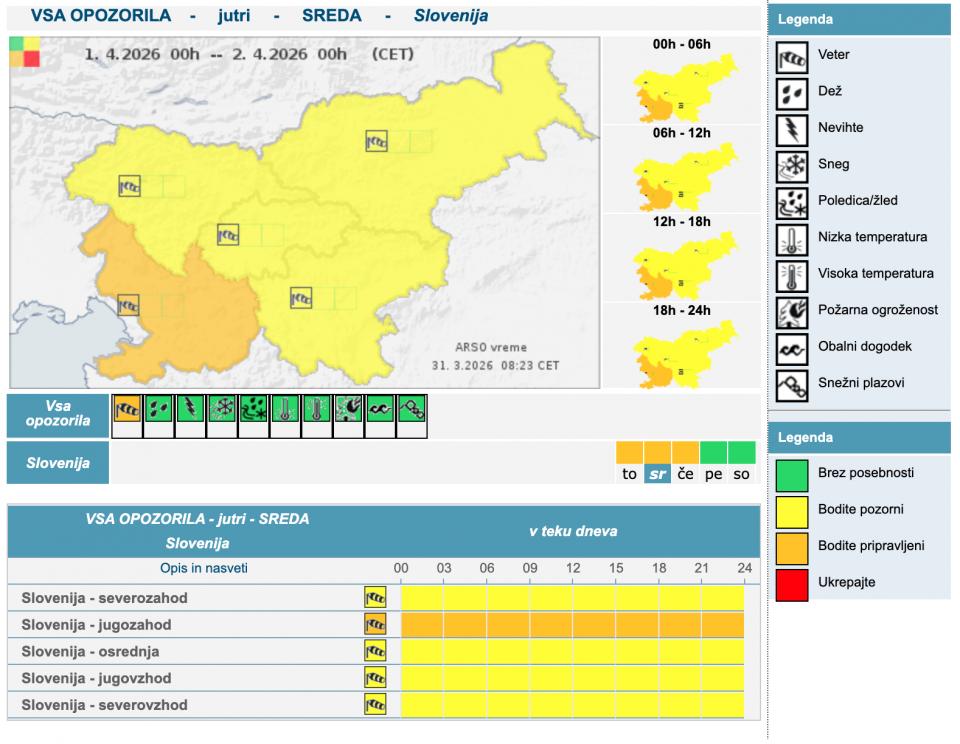Select the ice/glaze warning icon in filter row
This screenshot has width=960, height=744.
254,408
